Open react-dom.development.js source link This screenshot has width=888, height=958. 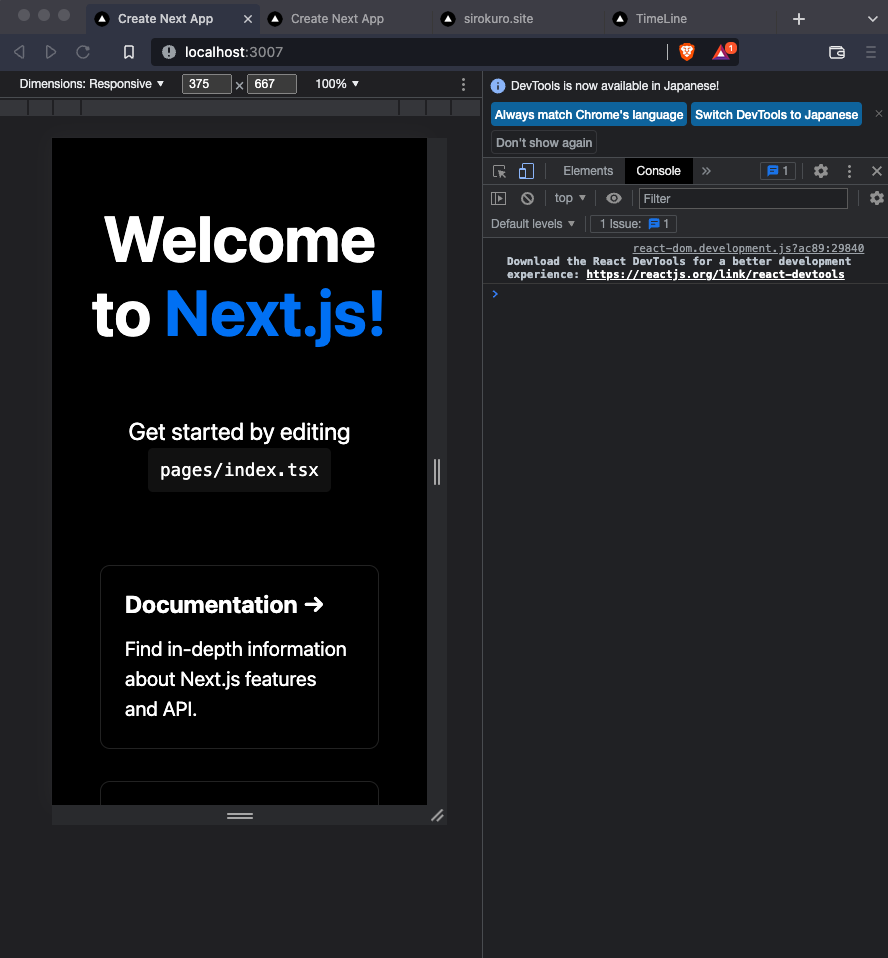(748, 248)
